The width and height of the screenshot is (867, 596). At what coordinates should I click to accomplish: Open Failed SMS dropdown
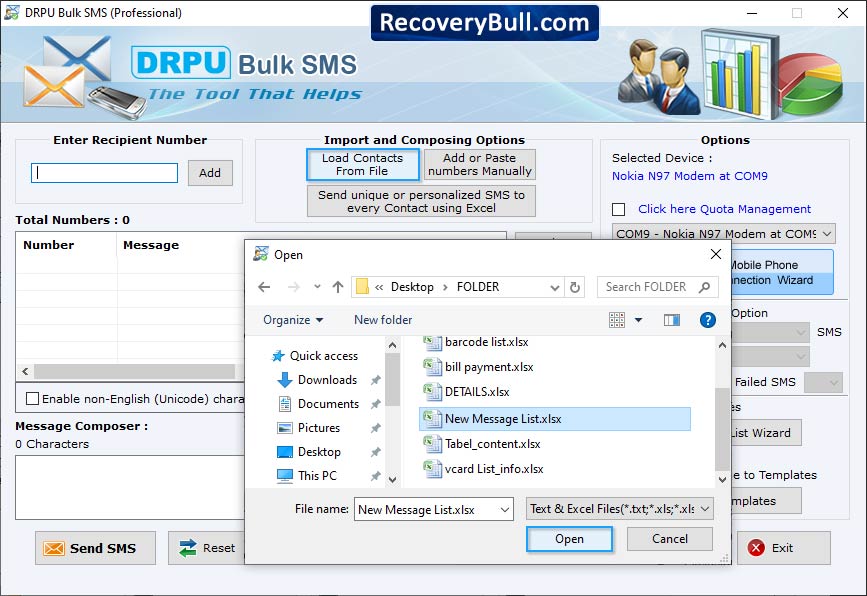coord(823,383)
